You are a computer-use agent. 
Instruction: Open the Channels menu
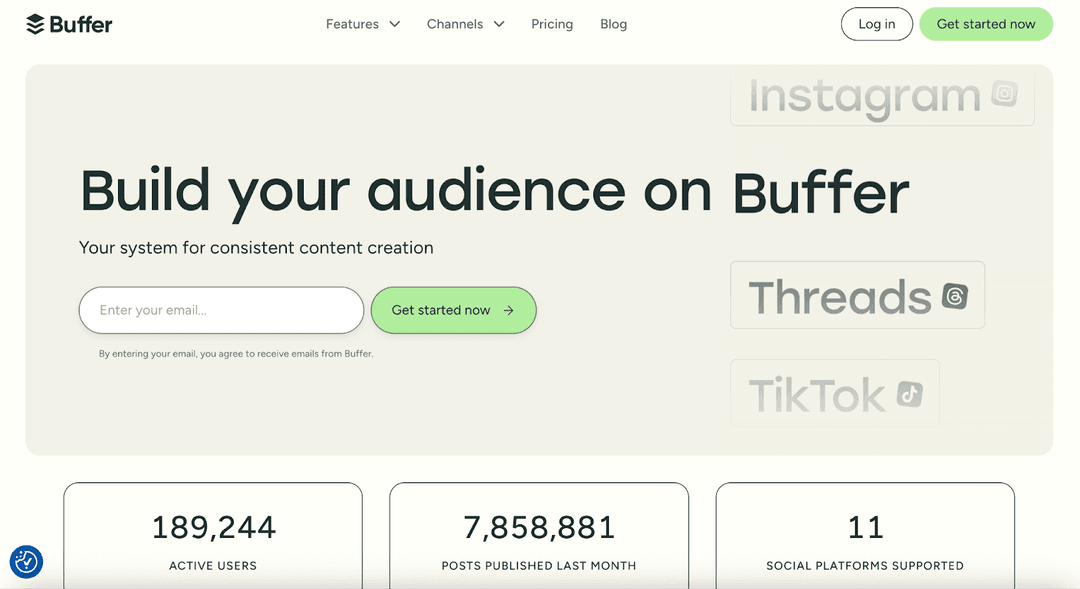click(466, 24)
